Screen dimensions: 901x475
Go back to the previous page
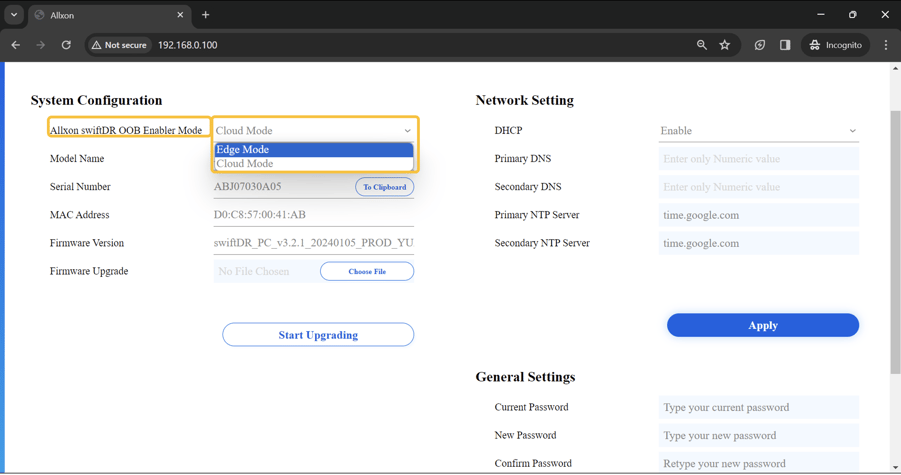pos(16,45)
